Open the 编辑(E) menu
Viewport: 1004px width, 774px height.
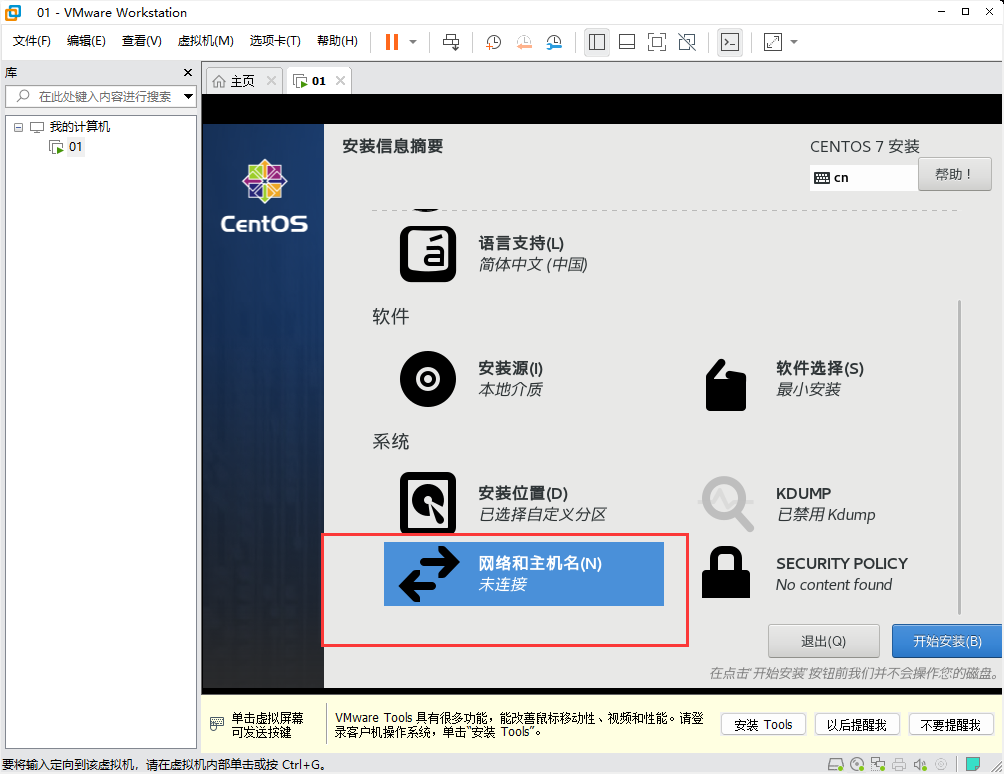[86, 41]
